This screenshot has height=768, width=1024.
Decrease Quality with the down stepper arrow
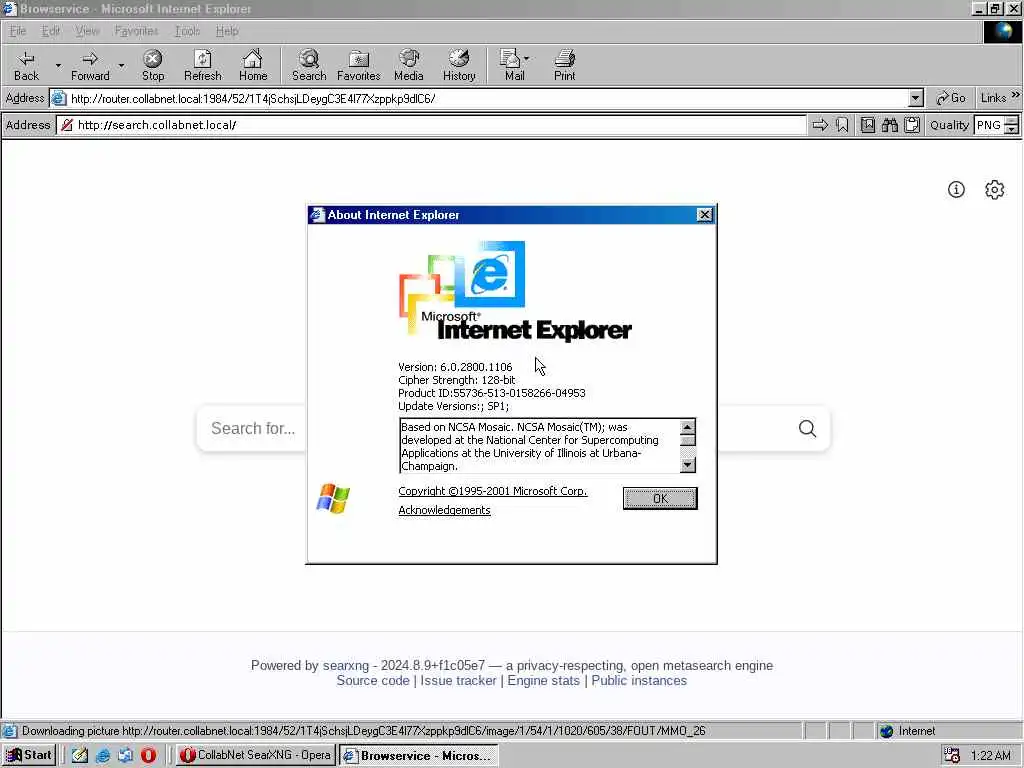(1012, 129)
